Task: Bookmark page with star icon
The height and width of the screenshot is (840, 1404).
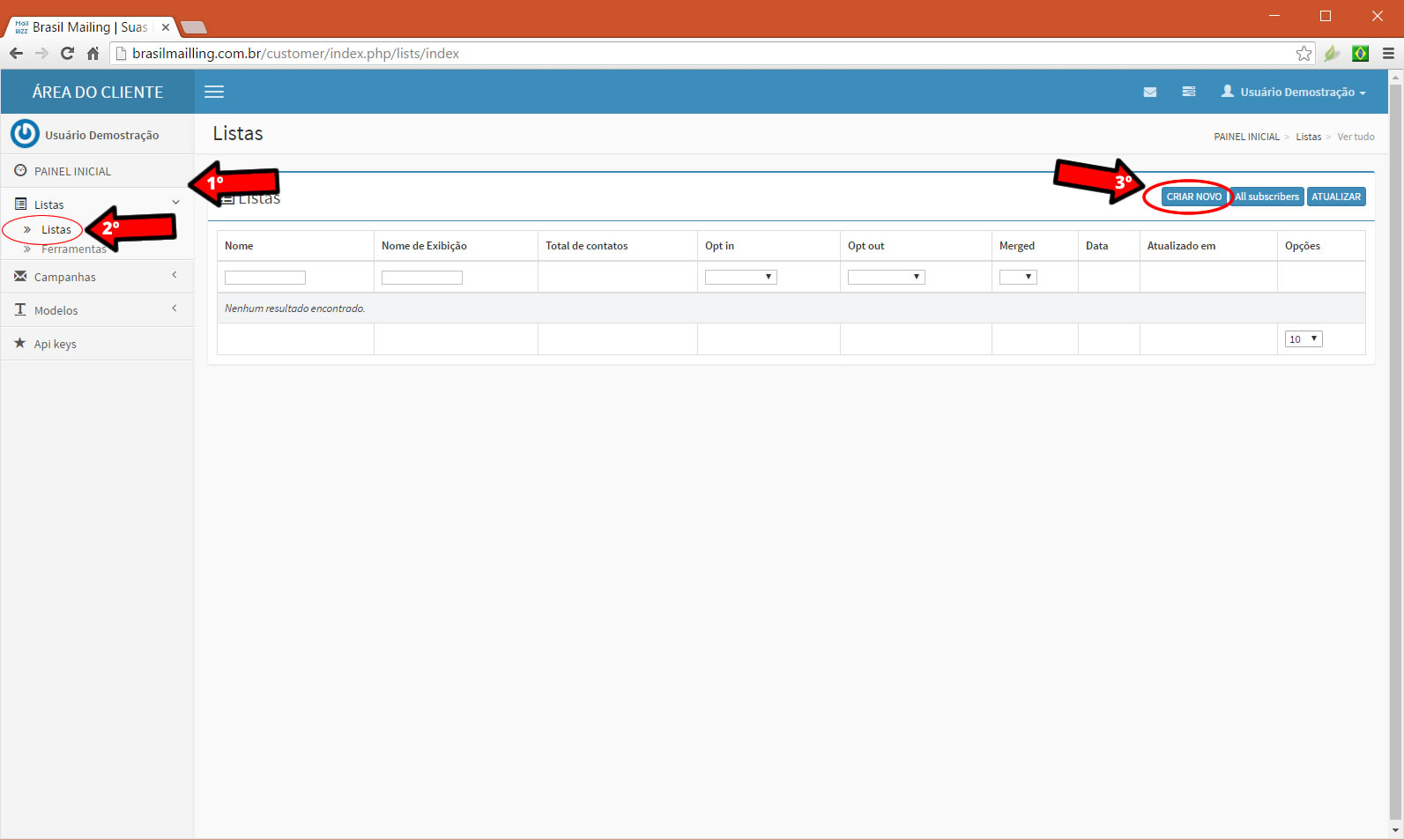Action: pos(1304,53)
